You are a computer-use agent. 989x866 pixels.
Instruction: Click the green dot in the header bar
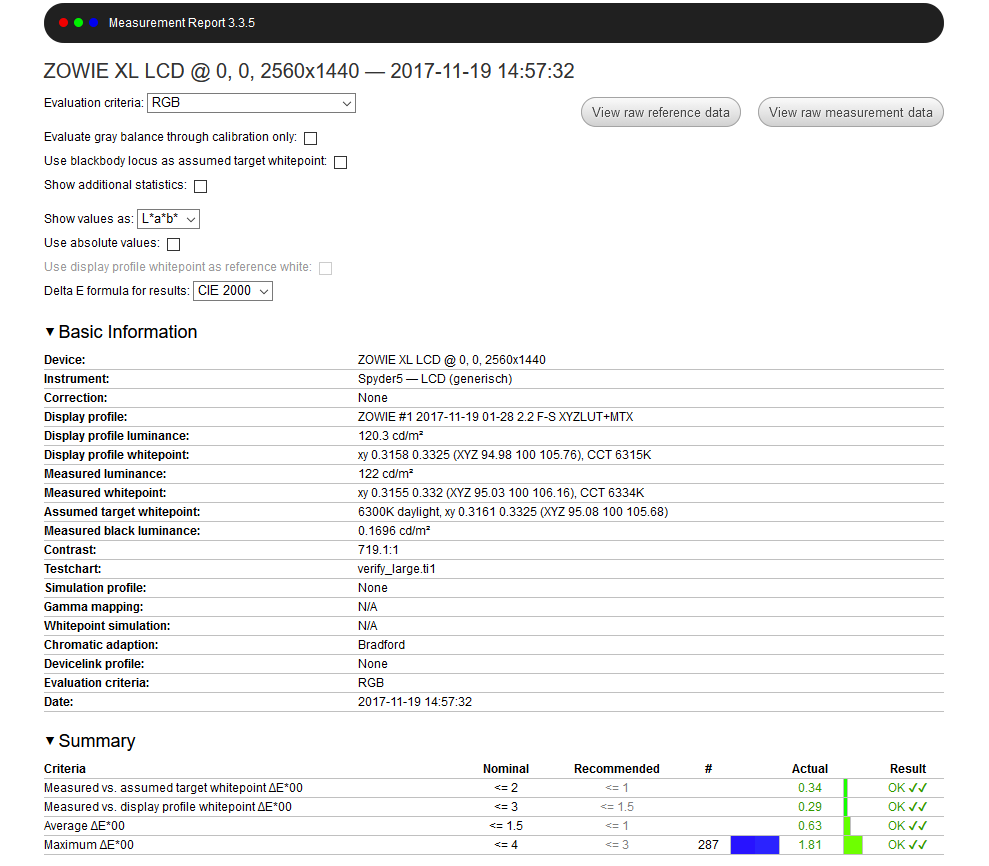78,23
